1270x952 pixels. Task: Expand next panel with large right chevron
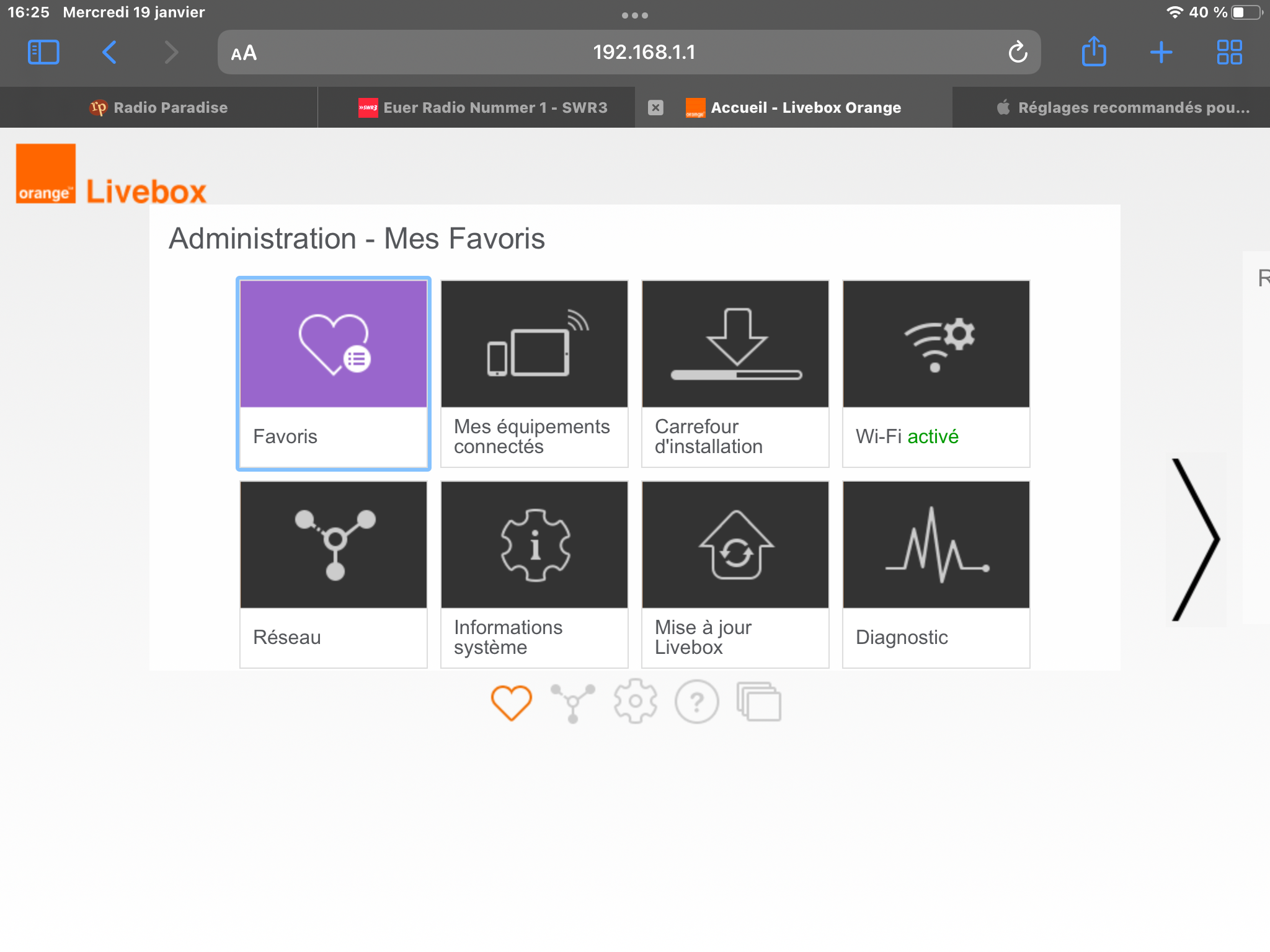tap(1196, 540)
